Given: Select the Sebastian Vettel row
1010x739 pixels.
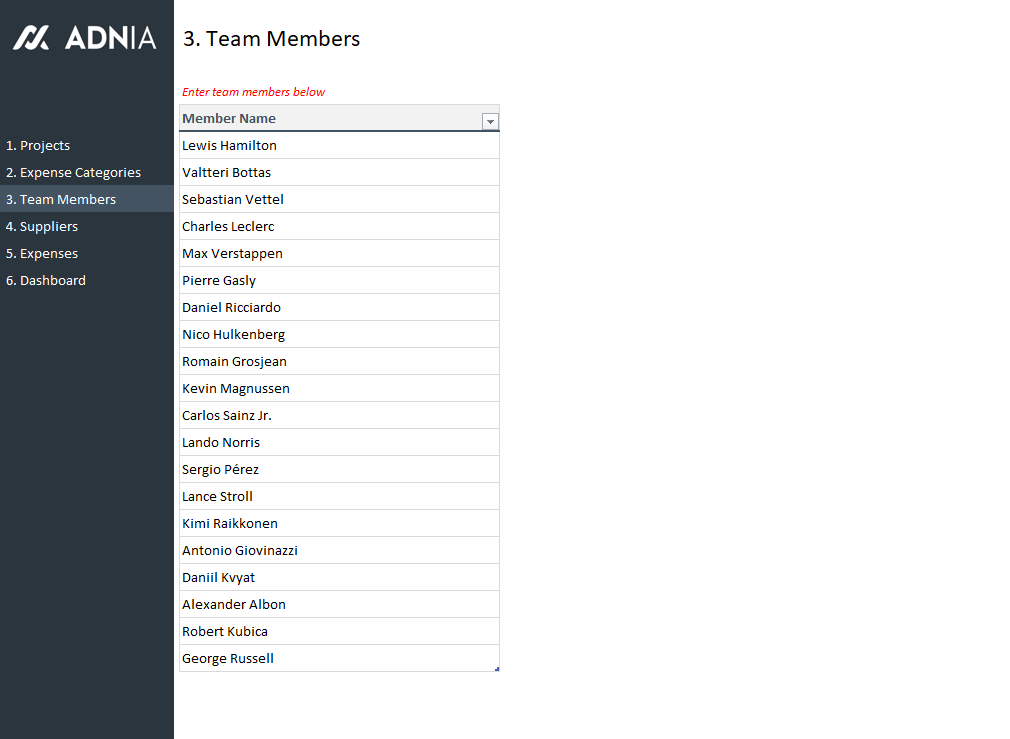Looking at the screenshot, I should coord(233,200).
